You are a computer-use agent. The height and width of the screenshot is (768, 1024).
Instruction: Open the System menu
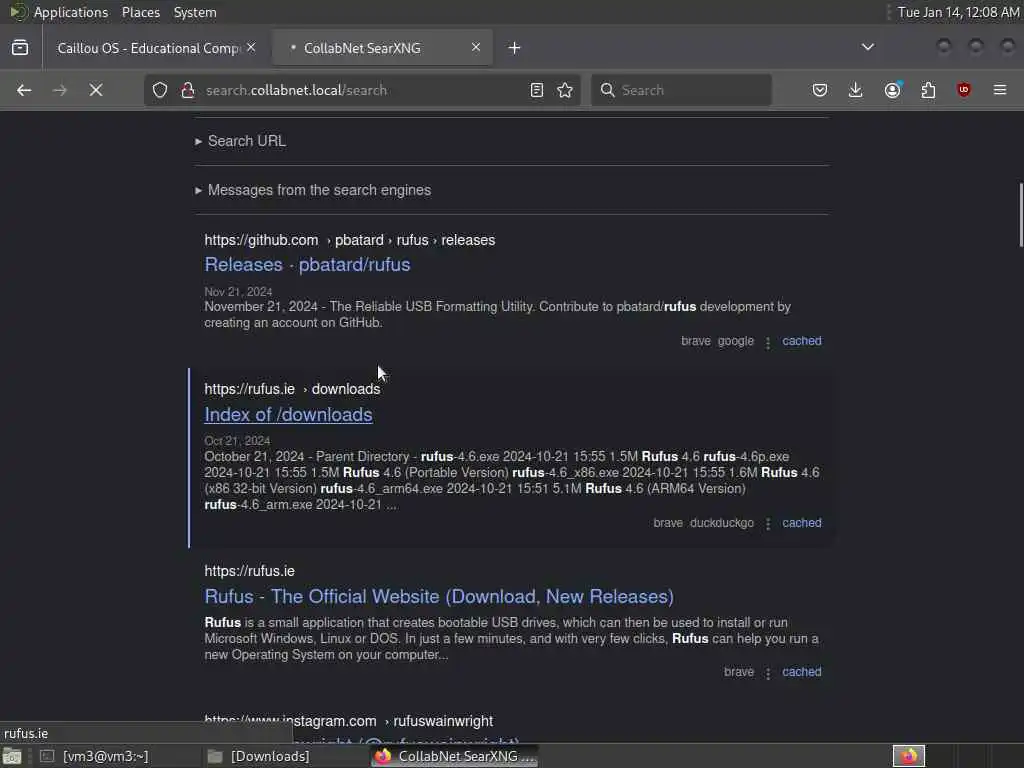tap(195, 12)
